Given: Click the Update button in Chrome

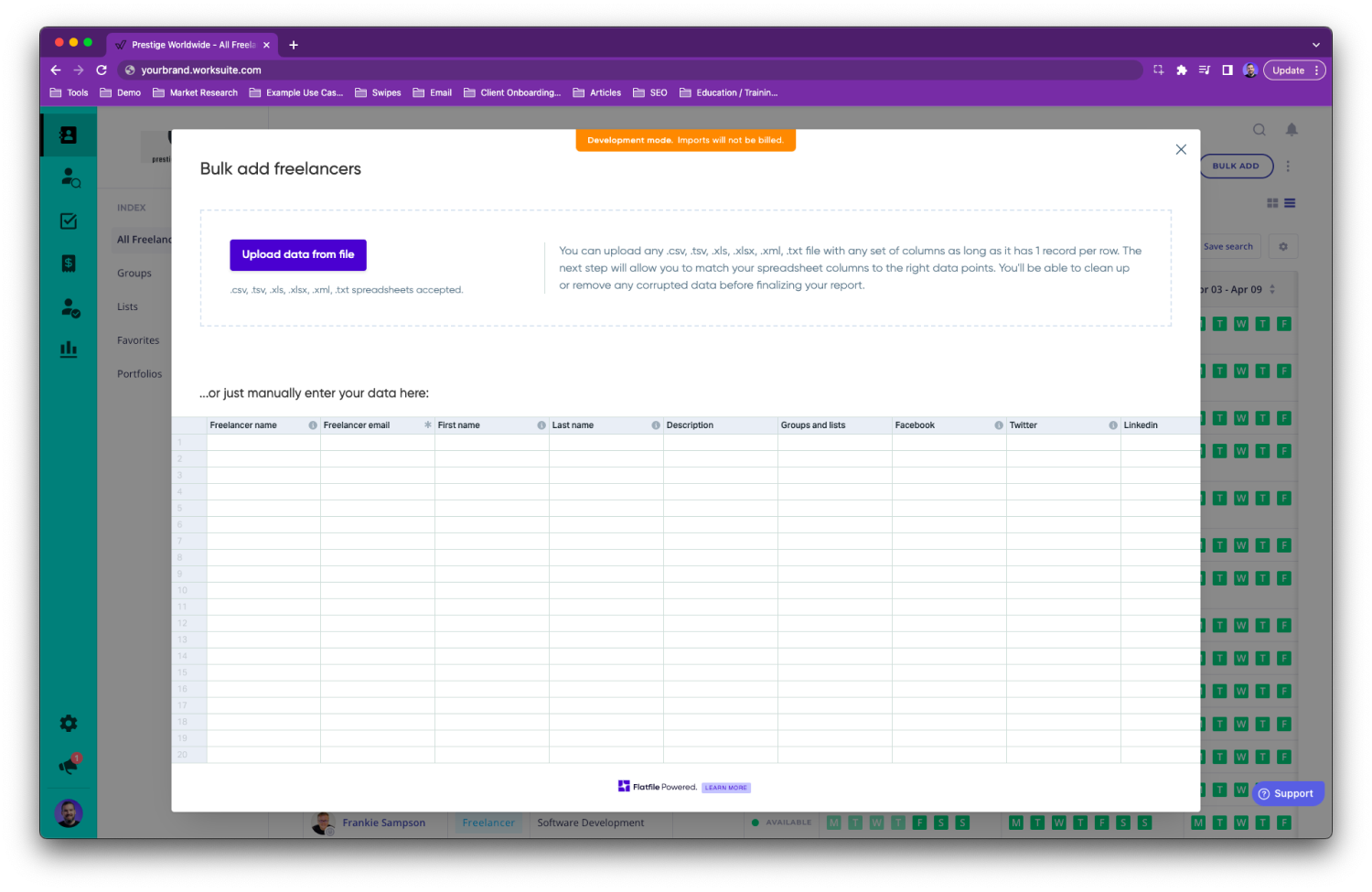Looking at the screenshot, I should point(1288,70).
